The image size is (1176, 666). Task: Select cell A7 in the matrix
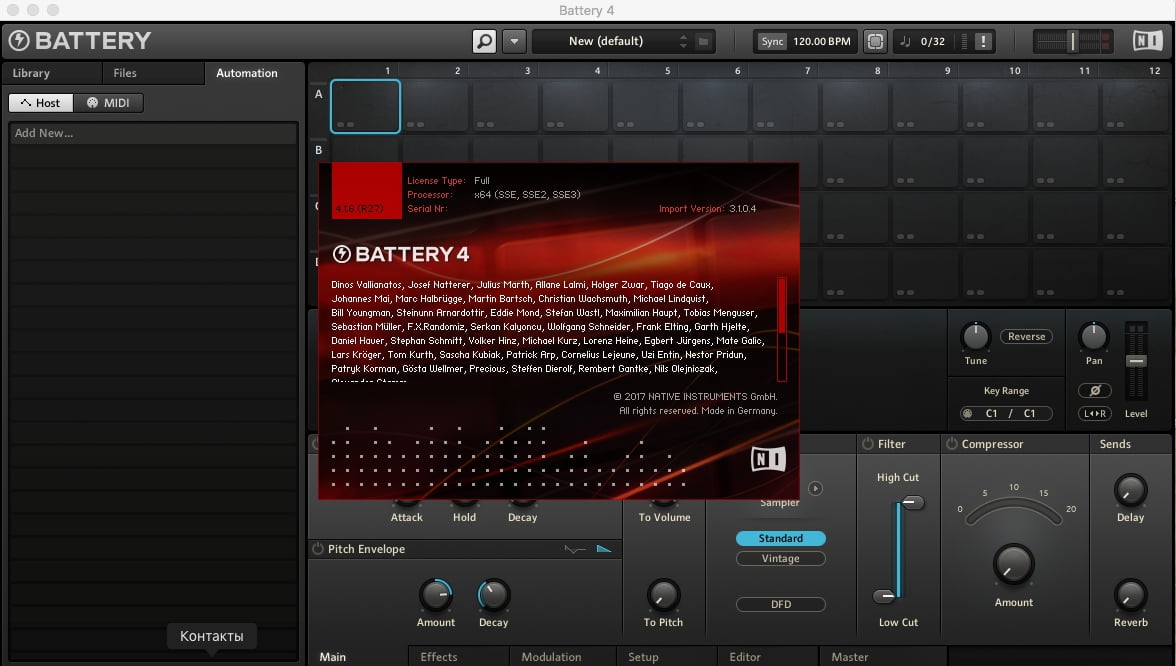(x=785, y=106)
